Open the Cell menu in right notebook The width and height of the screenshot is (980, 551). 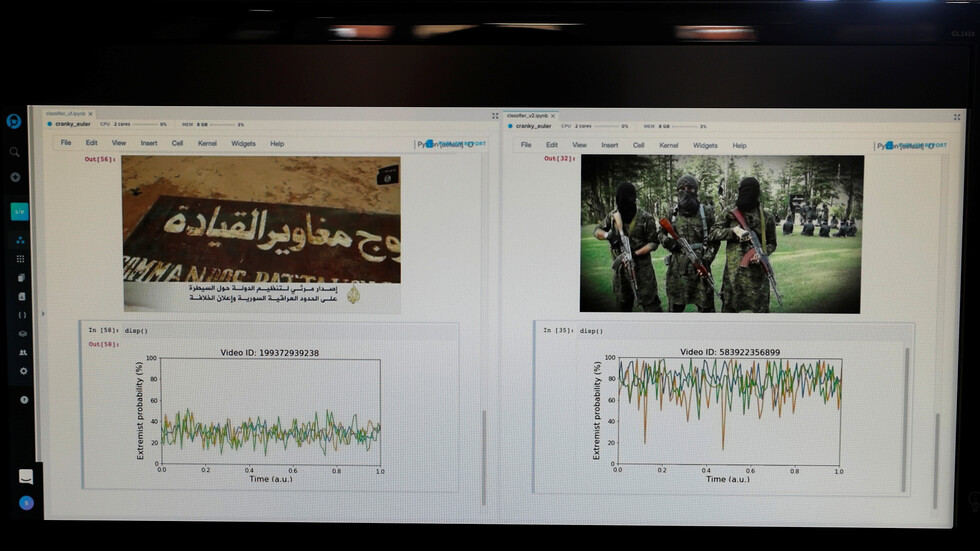click(x=638, y=146)
